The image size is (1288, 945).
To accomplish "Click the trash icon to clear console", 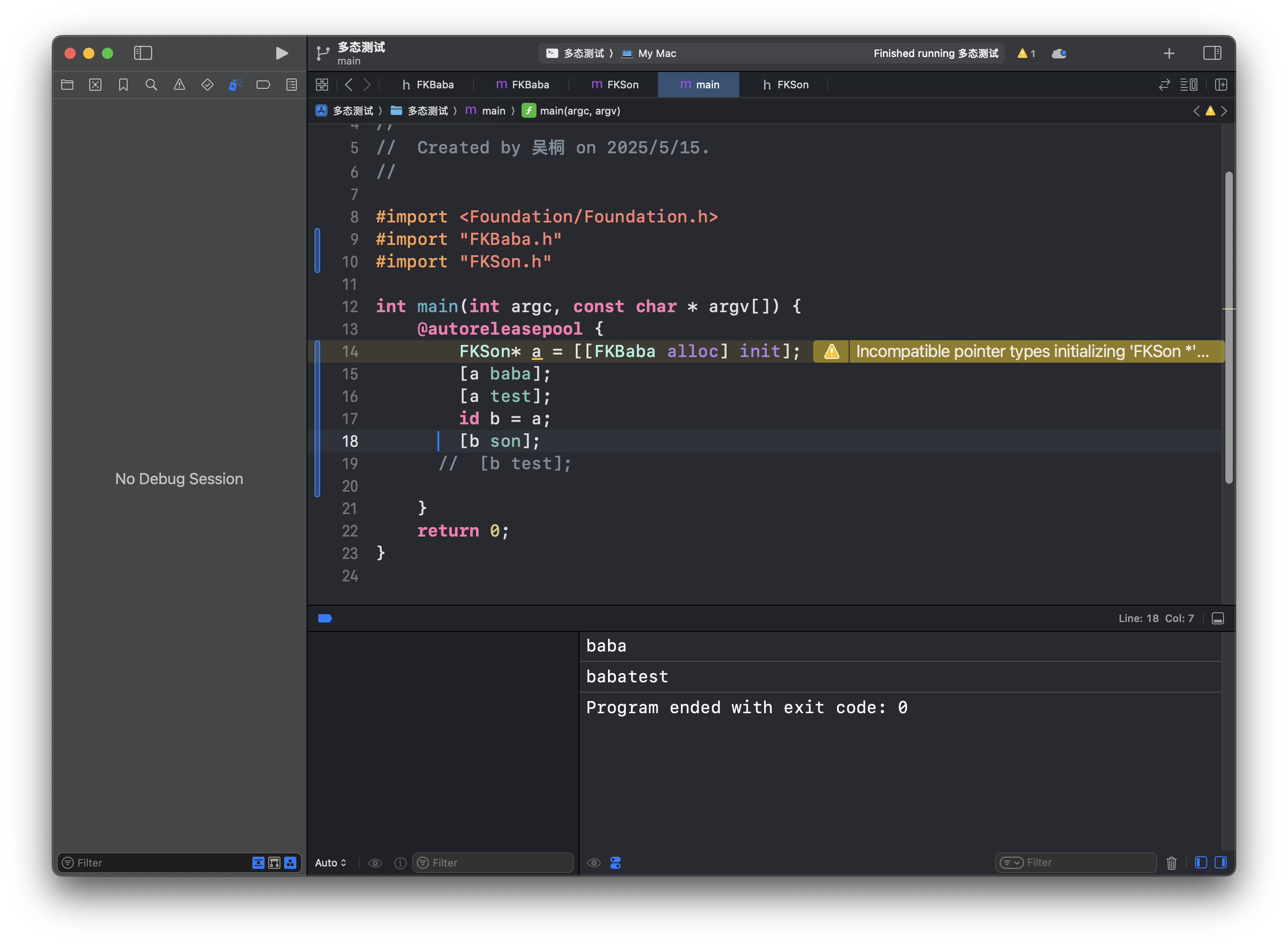I will [1171, 863].
